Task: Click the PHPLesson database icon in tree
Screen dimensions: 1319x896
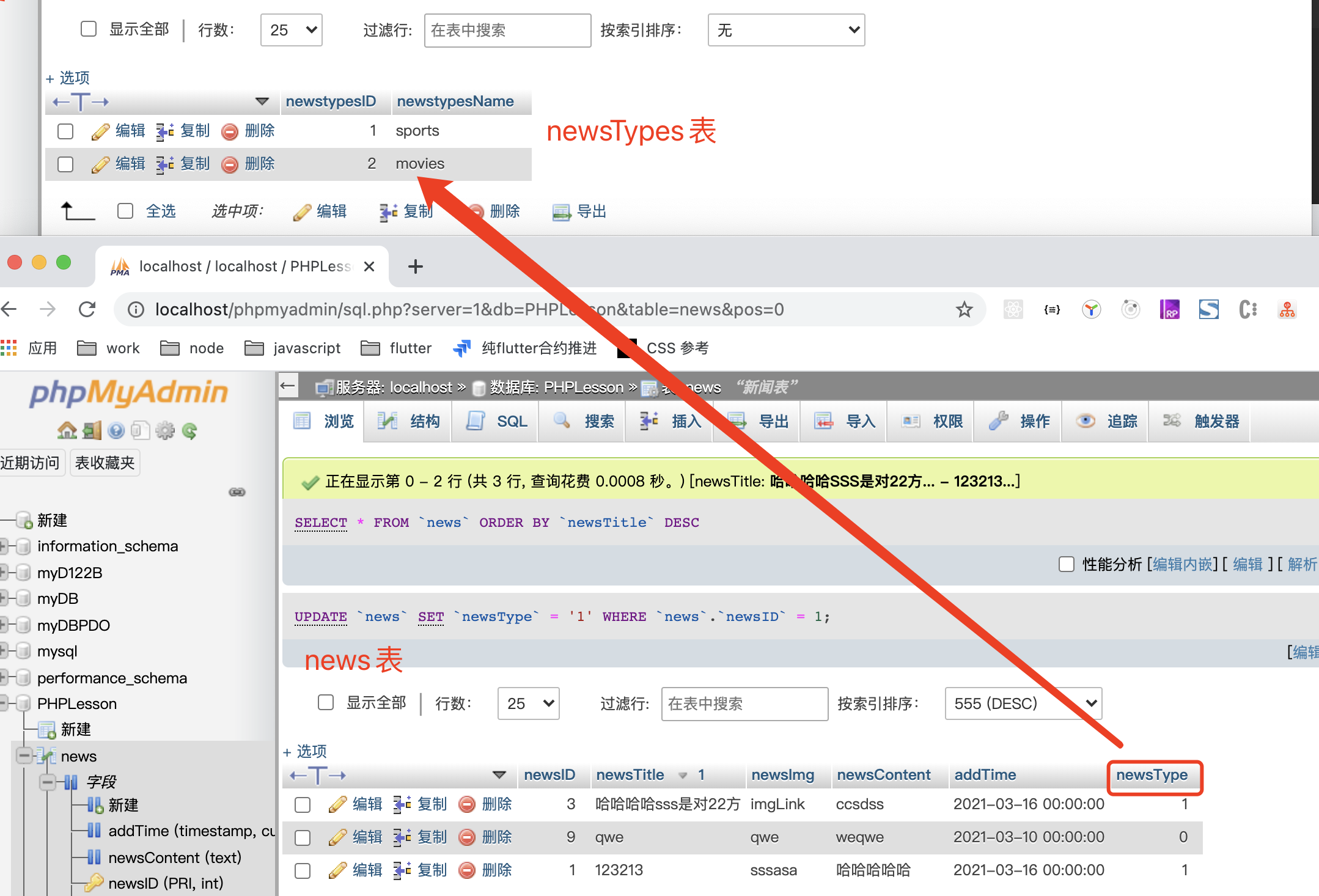Action: coord(23,703)
